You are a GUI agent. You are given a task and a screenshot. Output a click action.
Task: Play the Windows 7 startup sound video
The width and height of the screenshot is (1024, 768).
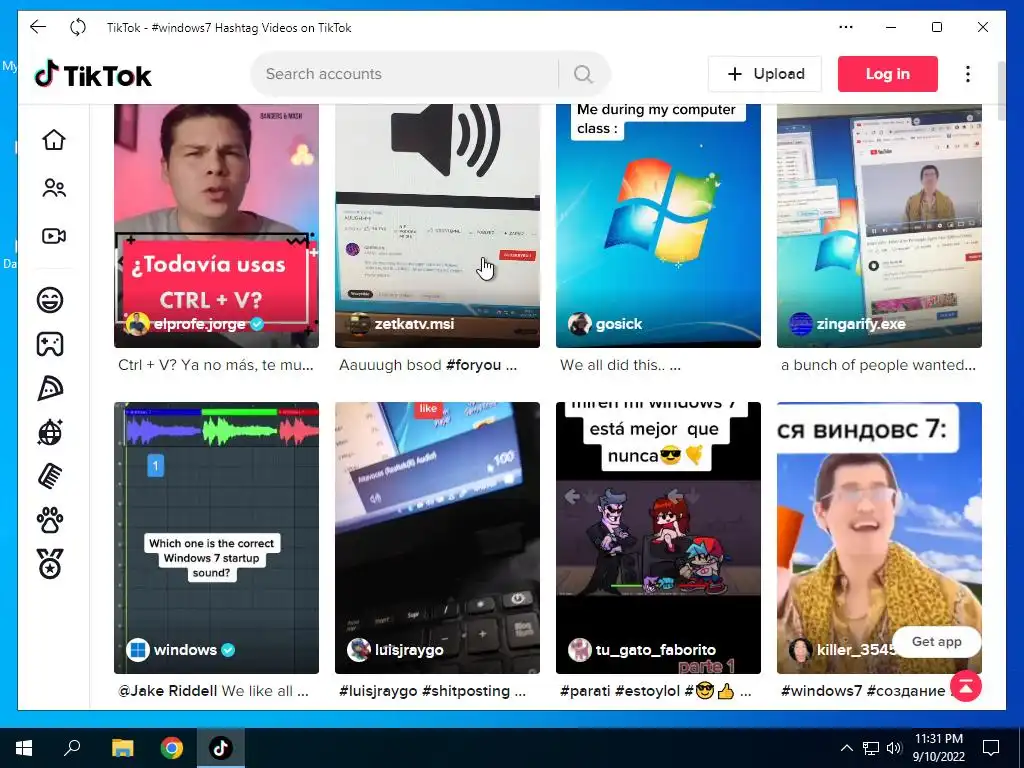(x=216, y=537)
